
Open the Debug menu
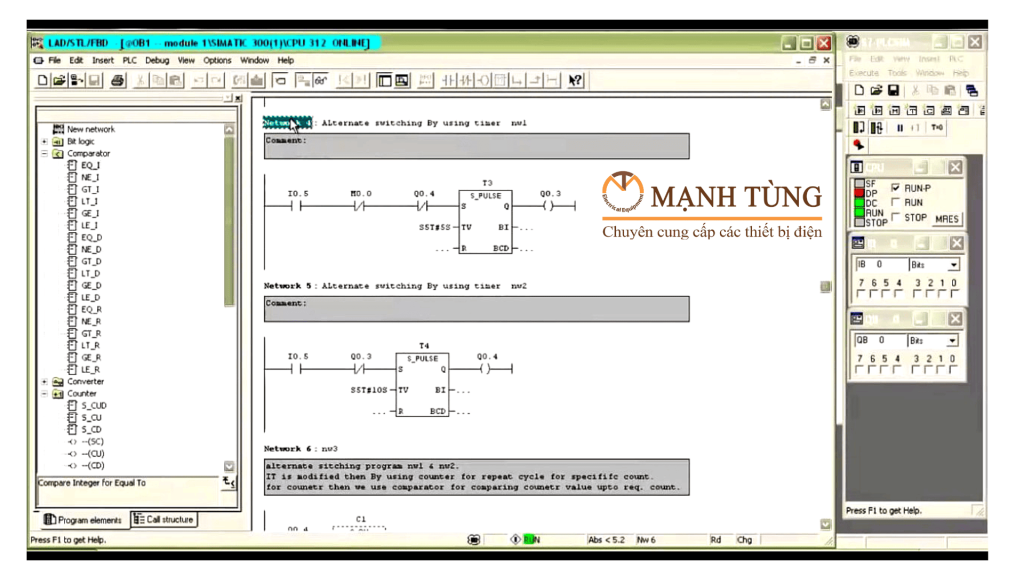point(157,60)
